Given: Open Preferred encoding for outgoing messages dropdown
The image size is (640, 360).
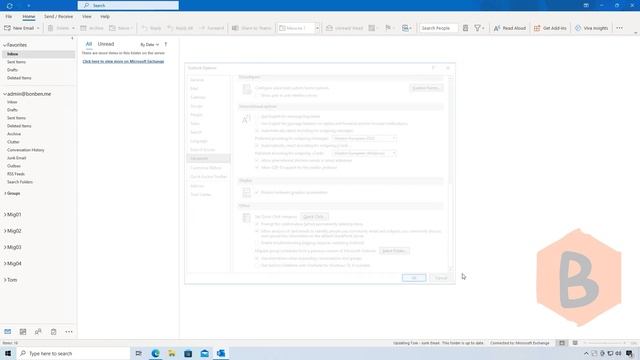Looking at the screenshot, I should click(x=364, y=138).
